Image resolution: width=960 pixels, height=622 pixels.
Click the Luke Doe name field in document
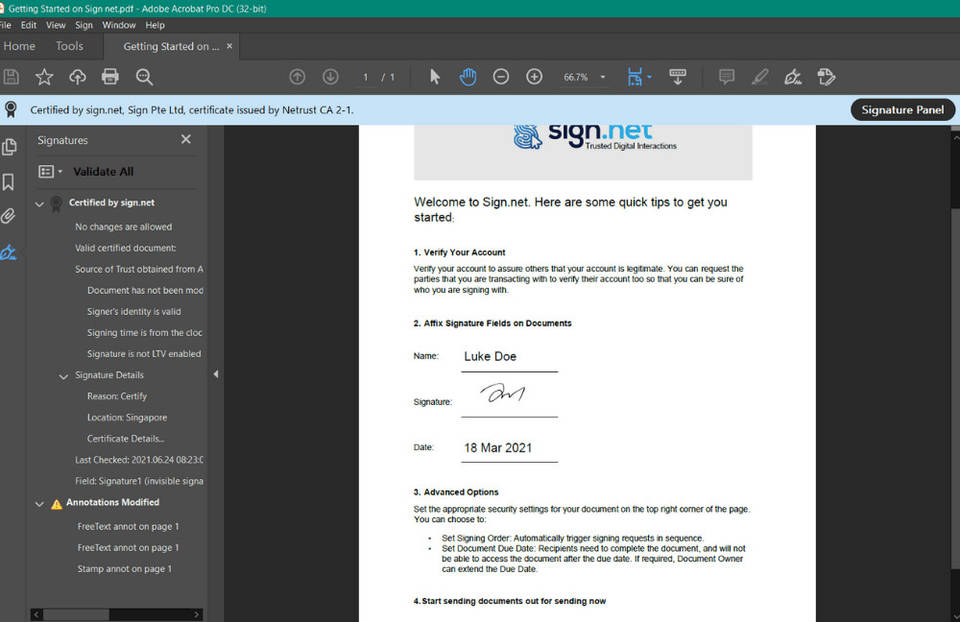(490, 356)
